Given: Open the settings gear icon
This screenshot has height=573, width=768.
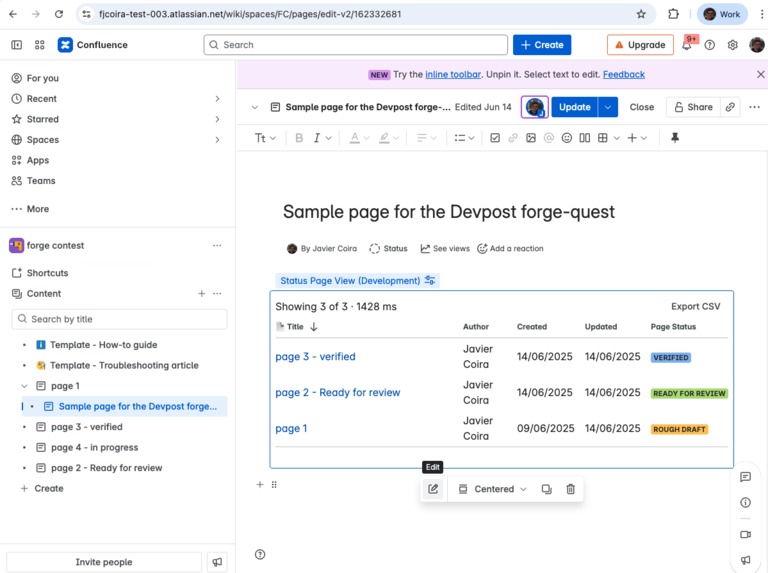Looking at the screenshot, I should point(732,45).
